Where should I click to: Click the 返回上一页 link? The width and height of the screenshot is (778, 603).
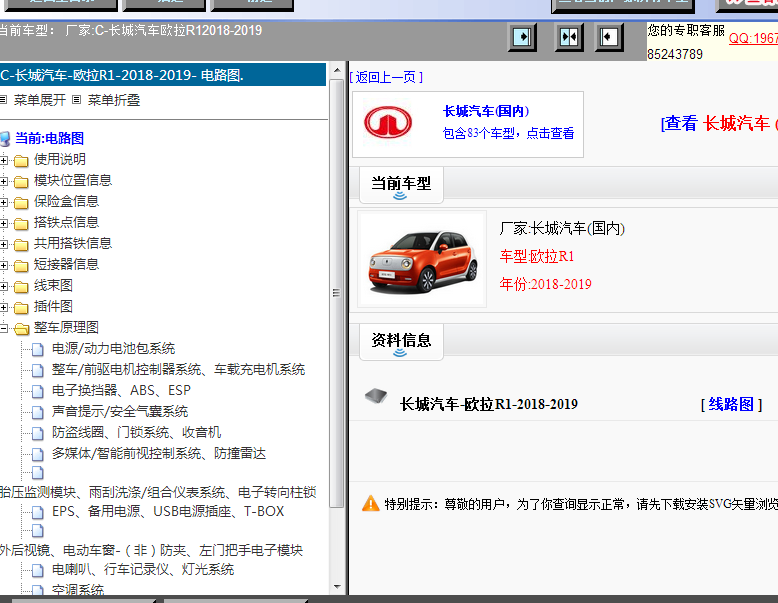coord(386,77)
